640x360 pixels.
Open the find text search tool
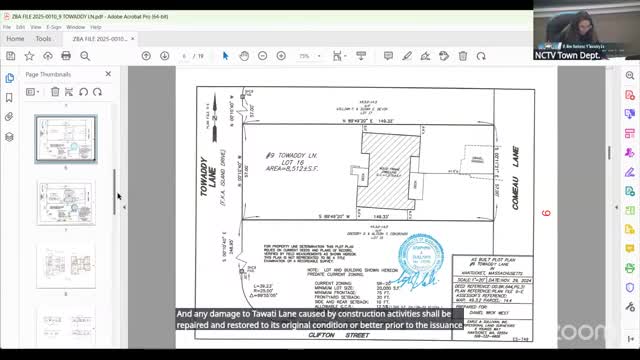pos(85,56)
